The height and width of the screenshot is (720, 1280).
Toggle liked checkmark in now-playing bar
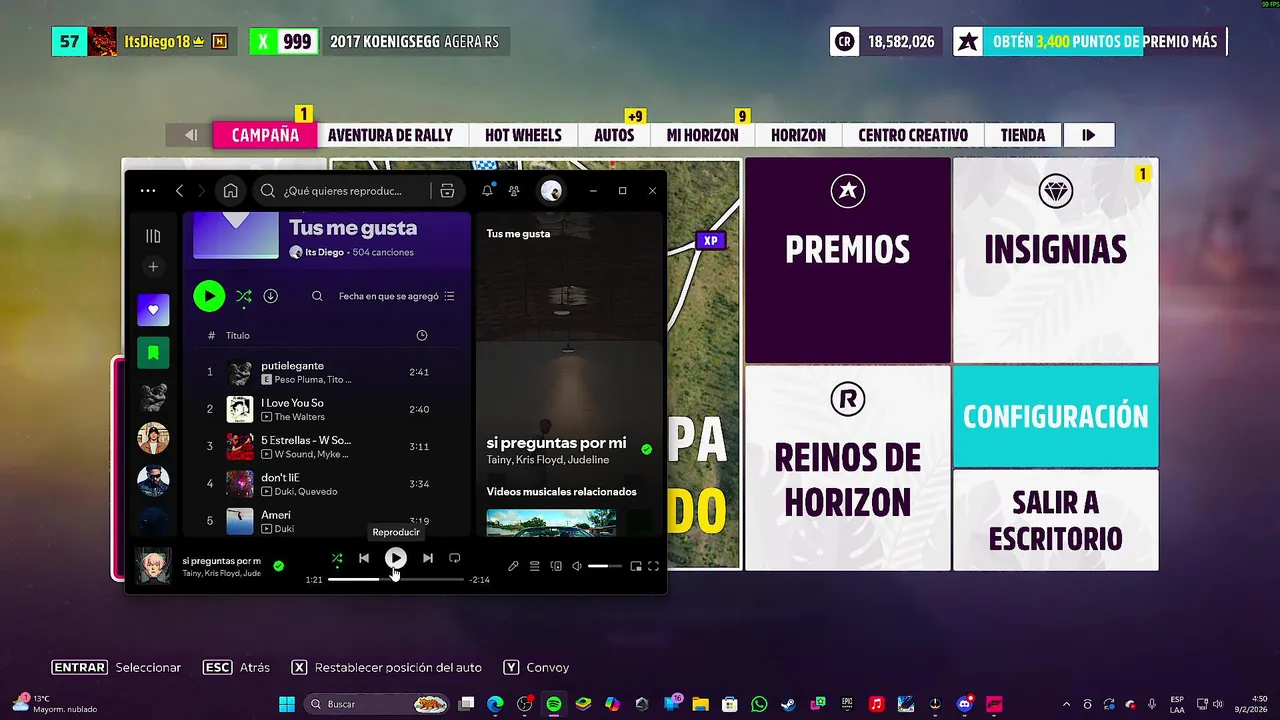click(x=279, y=566)
